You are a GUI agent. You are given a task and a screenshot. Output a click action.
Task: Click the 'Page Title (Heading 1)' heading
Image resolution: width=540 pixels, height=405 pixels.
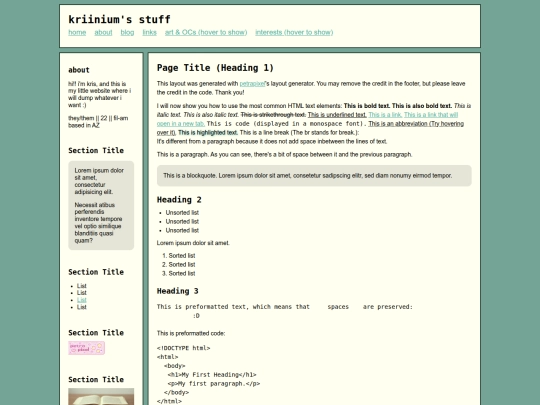[x=215, y=68]
